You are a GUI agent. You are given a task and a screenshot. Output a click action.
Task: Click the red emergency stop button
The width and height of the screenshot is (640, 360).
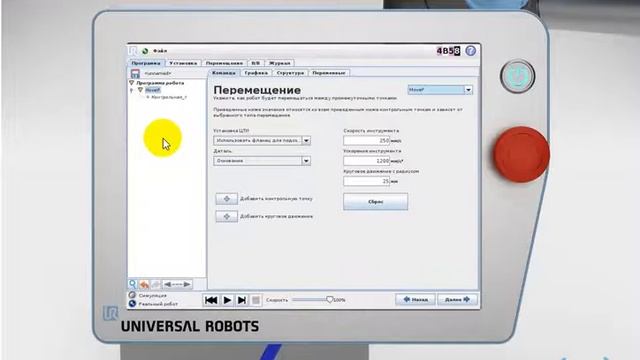pos(522,154)
